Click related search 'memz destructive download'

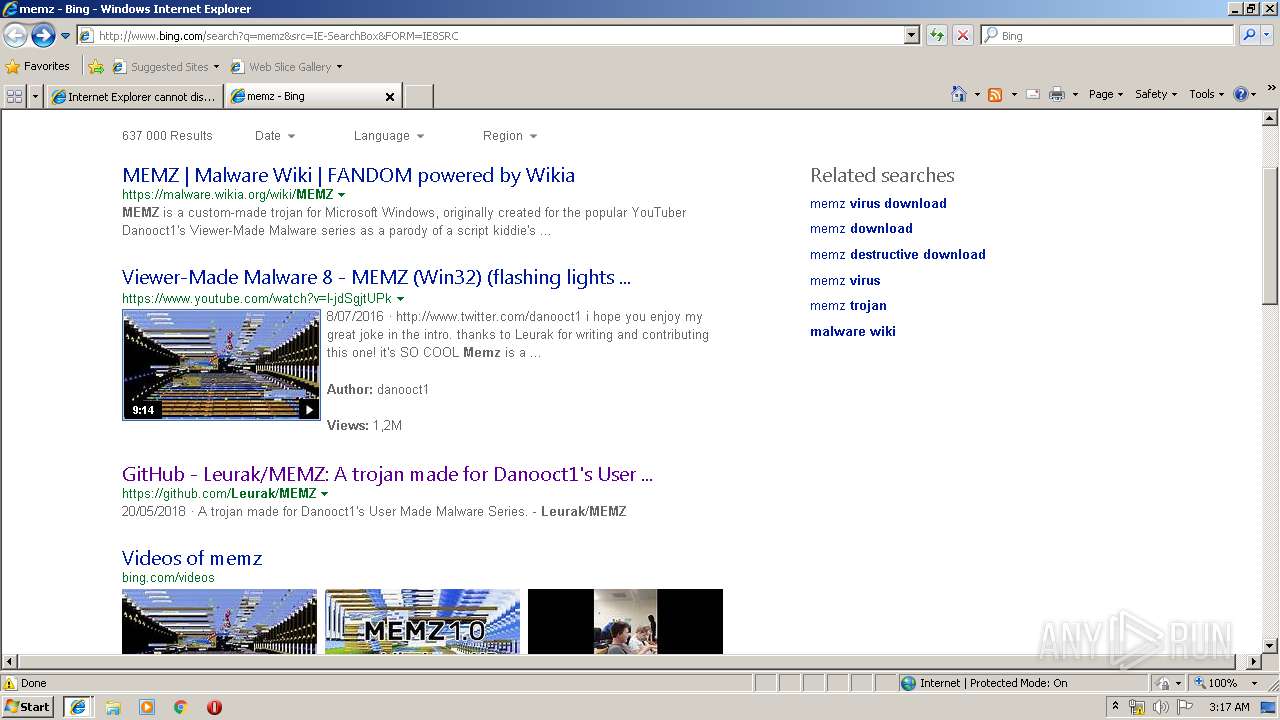(x=898, y=254)
